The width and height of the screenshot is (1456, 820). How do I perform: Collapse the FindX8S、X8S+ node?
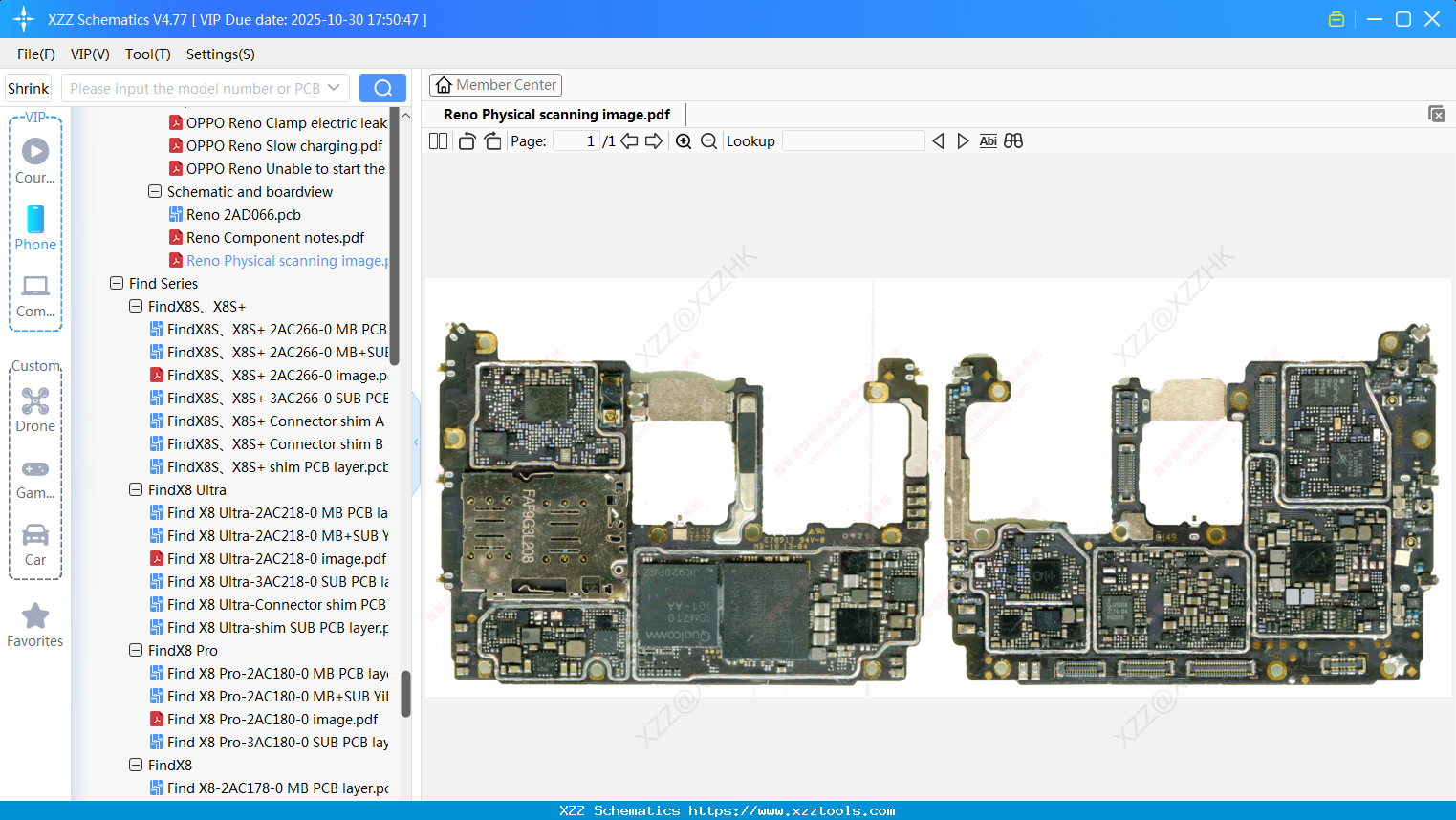136,307
